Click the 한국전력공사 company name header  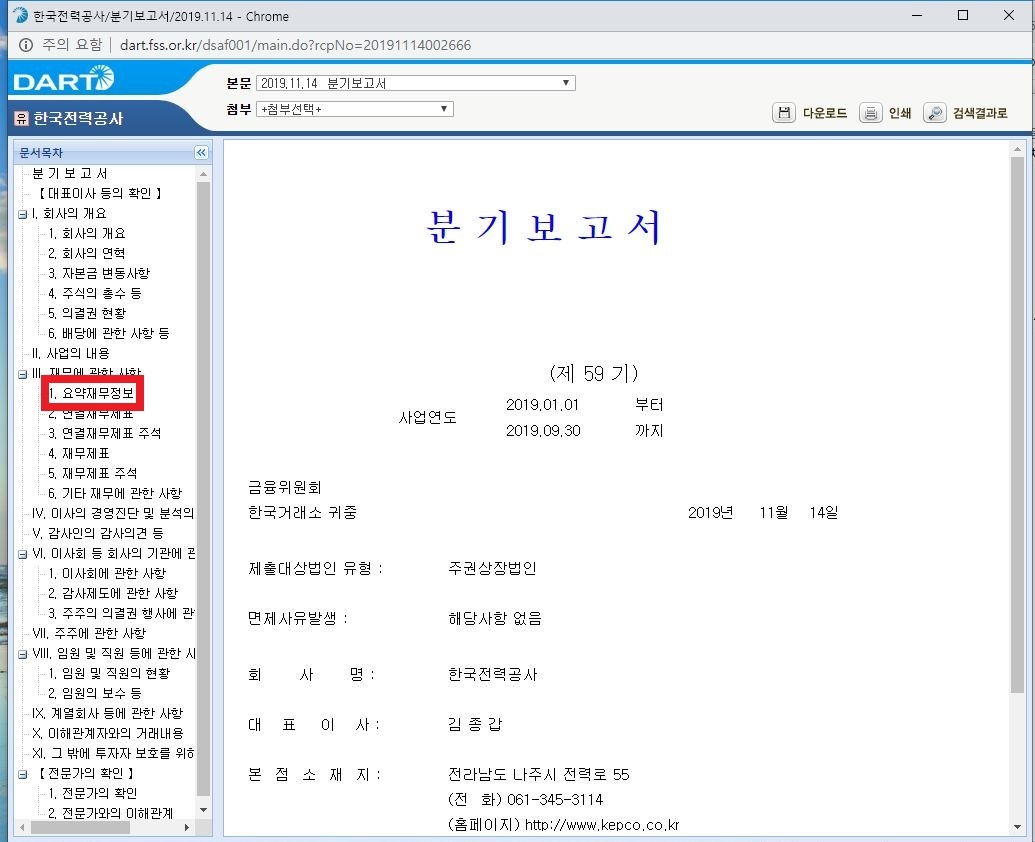point(79,119)
